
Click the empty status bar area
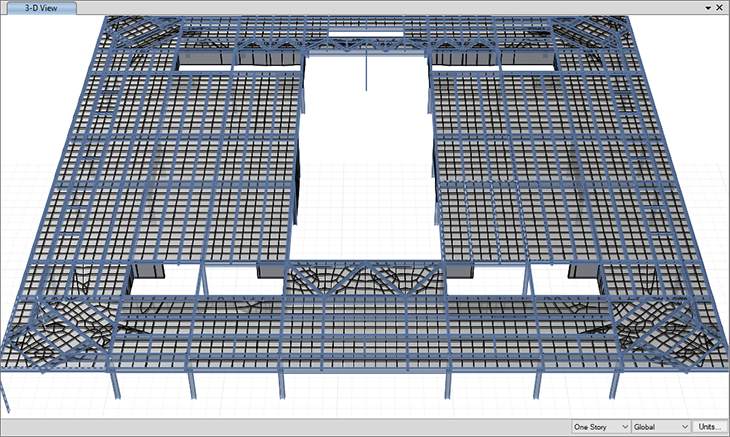click(280, 427)
